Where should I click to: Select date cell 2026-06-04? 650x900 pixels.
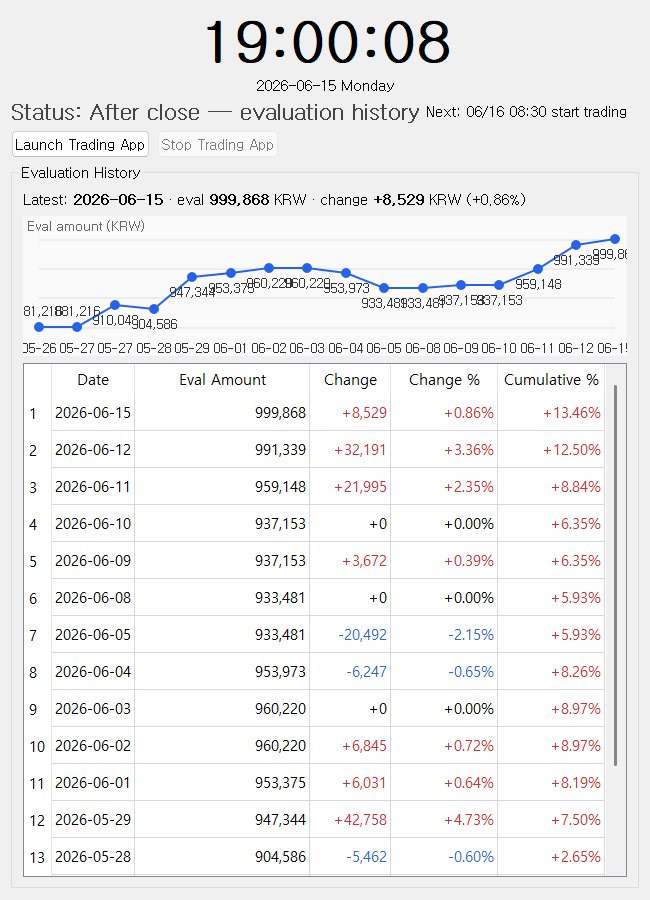tap(93, 672)
